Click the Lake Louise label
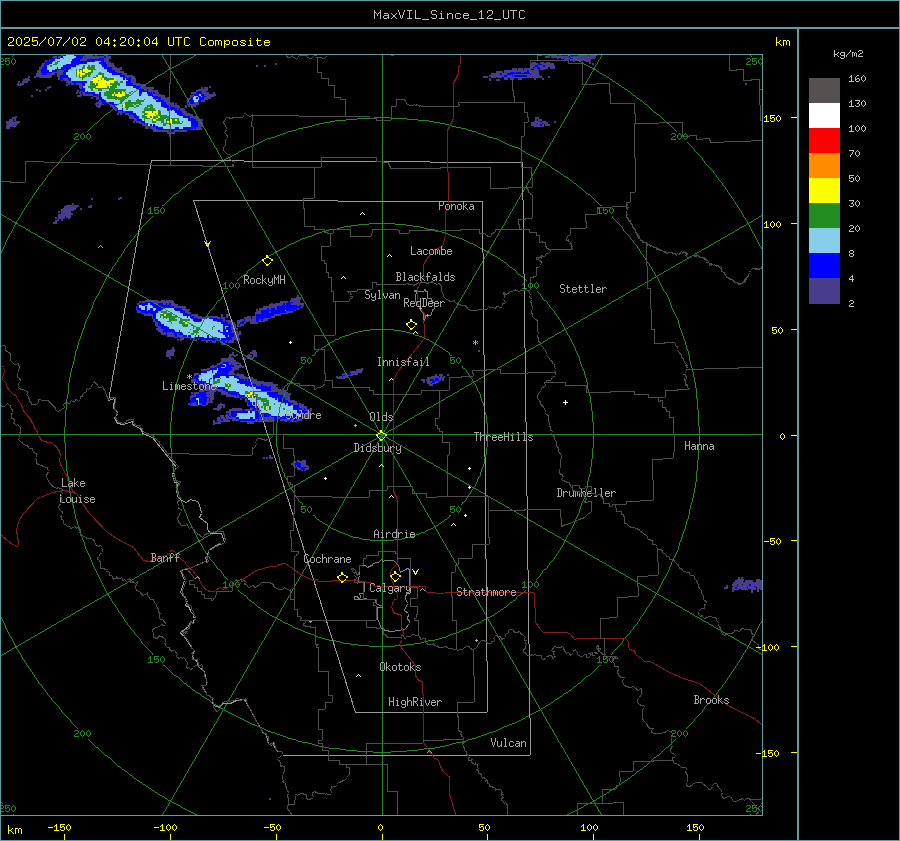Screen dimensions: 900x841 pos(77,491)
